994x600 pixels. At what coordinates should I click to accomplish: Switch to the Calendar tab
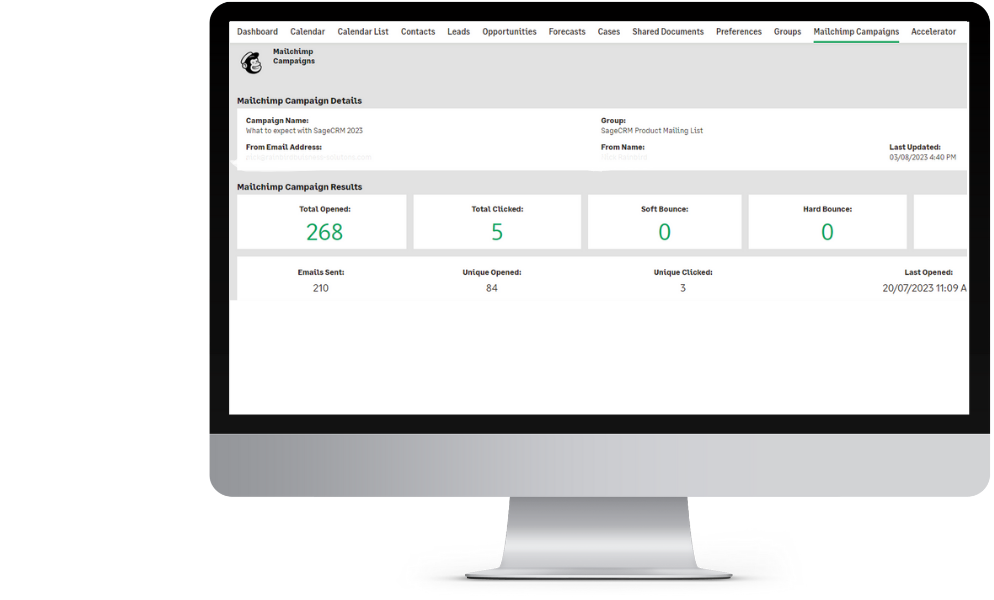pyautogui.click(x=307, y=32)
